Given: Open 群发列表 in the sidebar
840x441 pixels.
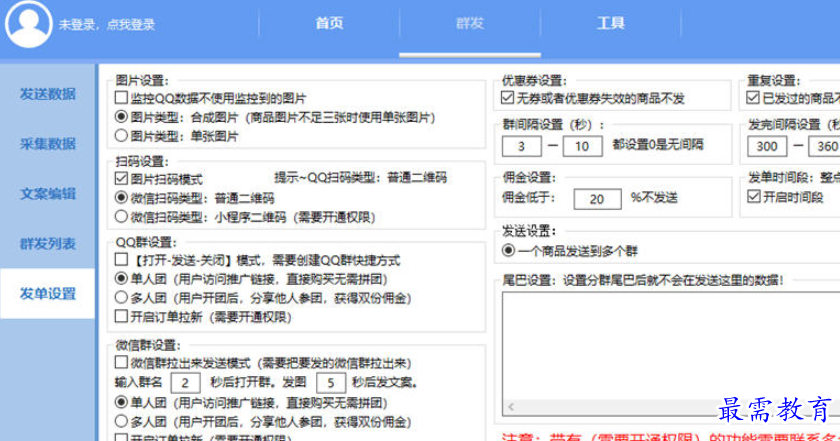Looking at the screenshot, I should point(48,244).
